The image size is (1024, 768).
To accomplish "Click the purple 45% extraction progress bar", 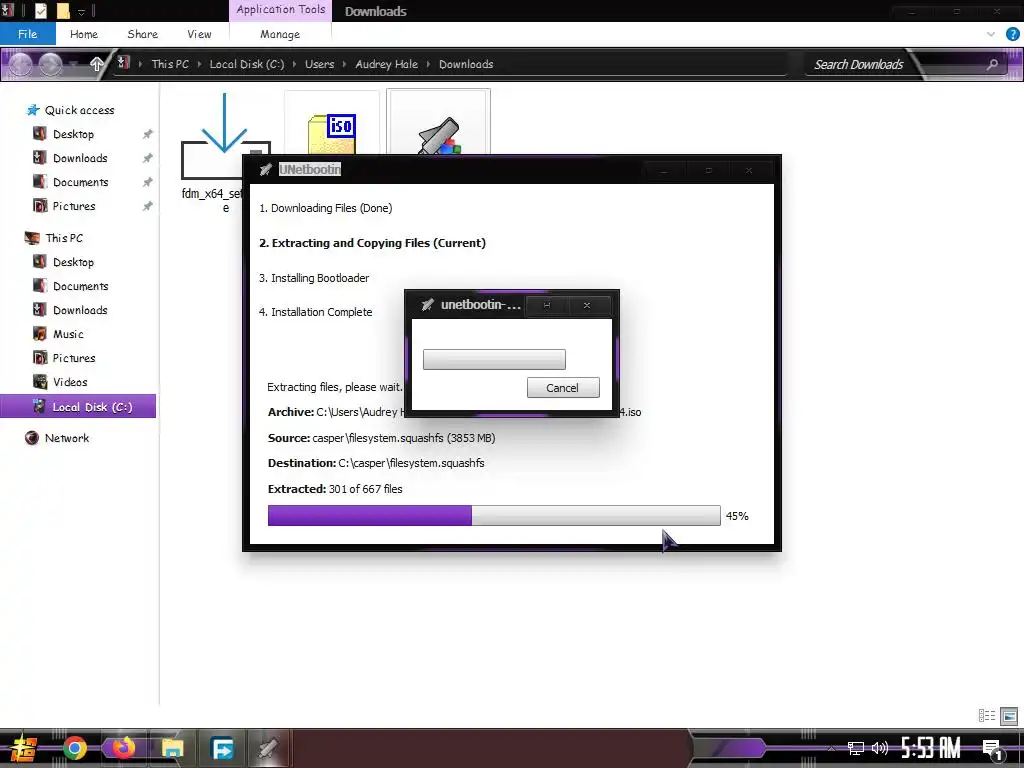I will pyautogui.click(x=494, y=515).
